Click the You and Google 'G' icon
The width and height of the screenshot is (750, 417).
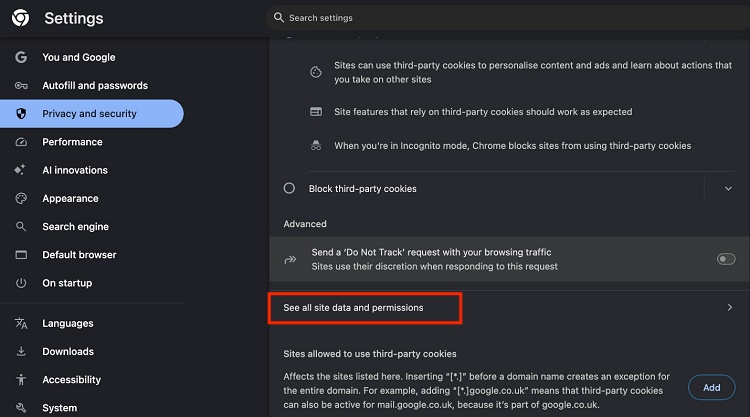click(x=21, y=58)
